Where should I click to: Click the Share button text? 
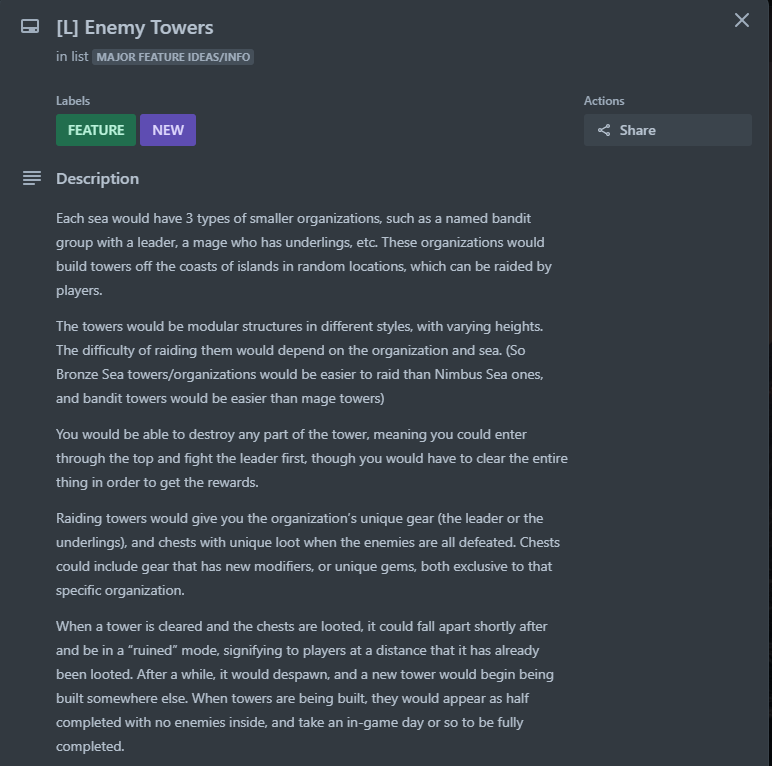[638, 130]
